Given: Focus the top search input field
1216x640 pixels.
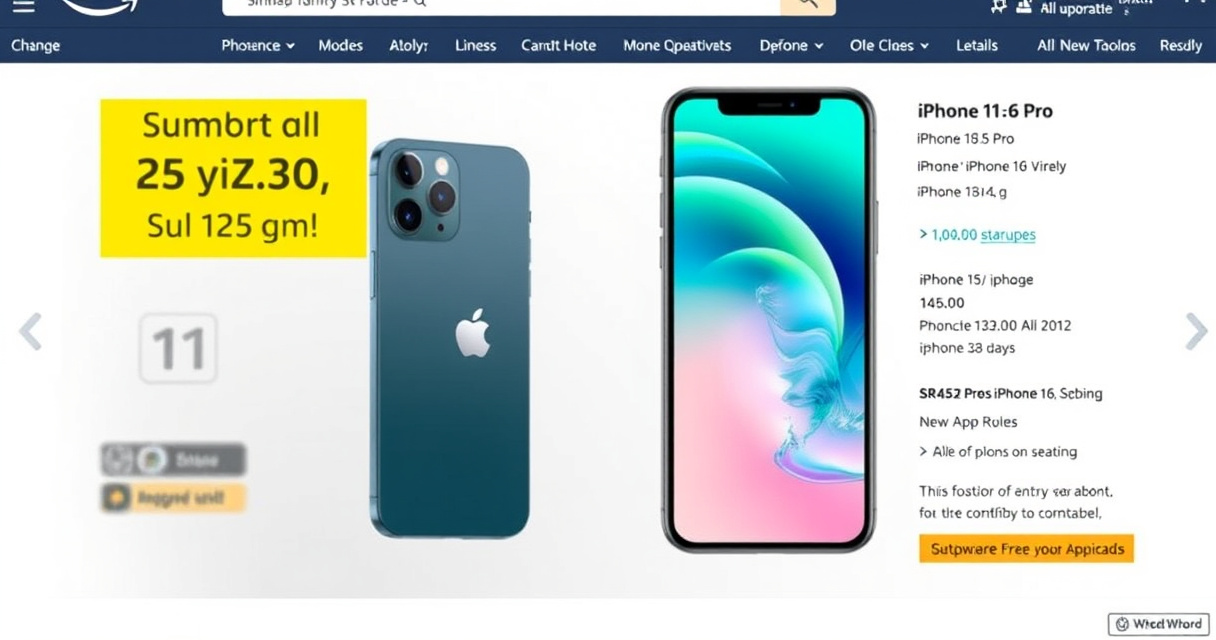Looking at the screenshot, I should point(501,5).
